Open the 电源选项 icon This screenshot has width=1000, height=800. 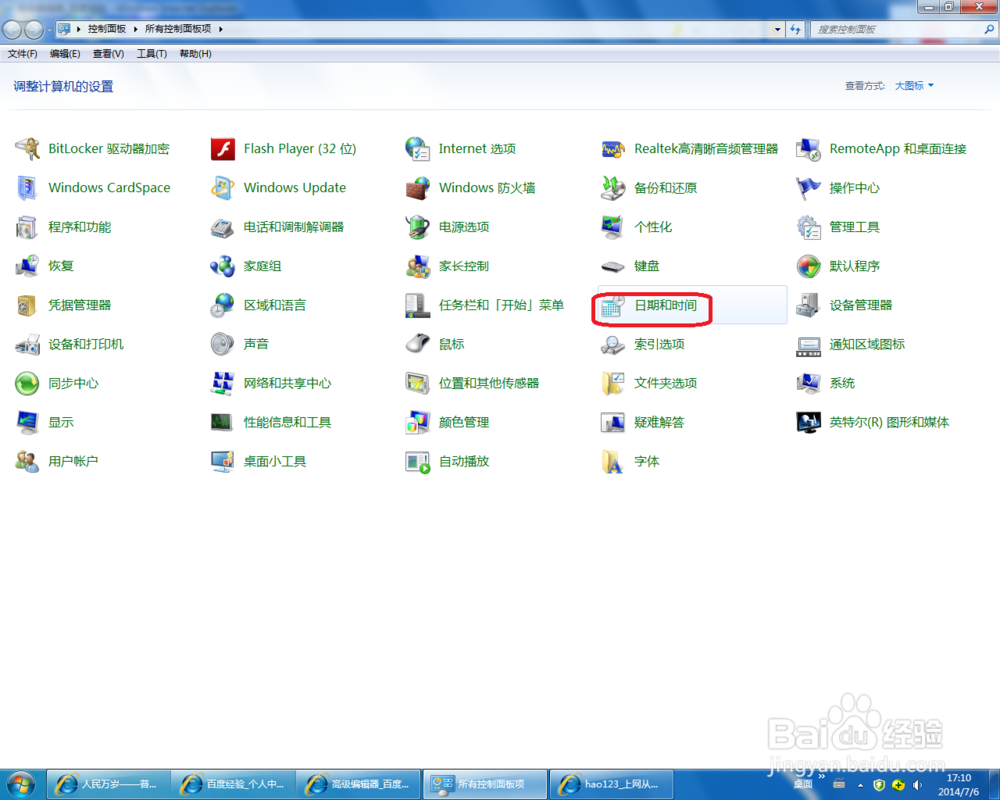click(x=418, y=227)
